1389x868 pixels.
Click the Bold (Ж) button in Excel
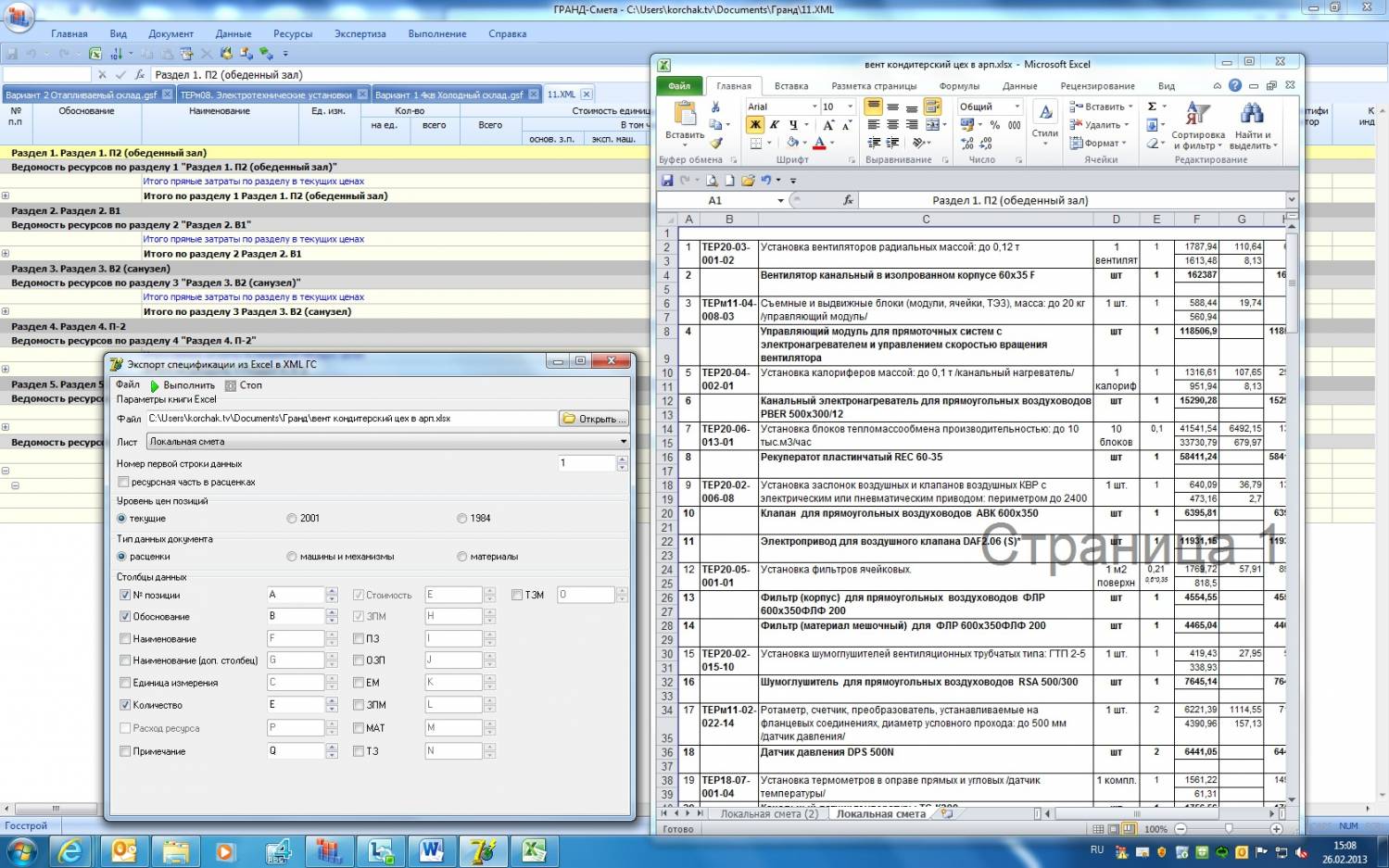[x=756, y=125]
